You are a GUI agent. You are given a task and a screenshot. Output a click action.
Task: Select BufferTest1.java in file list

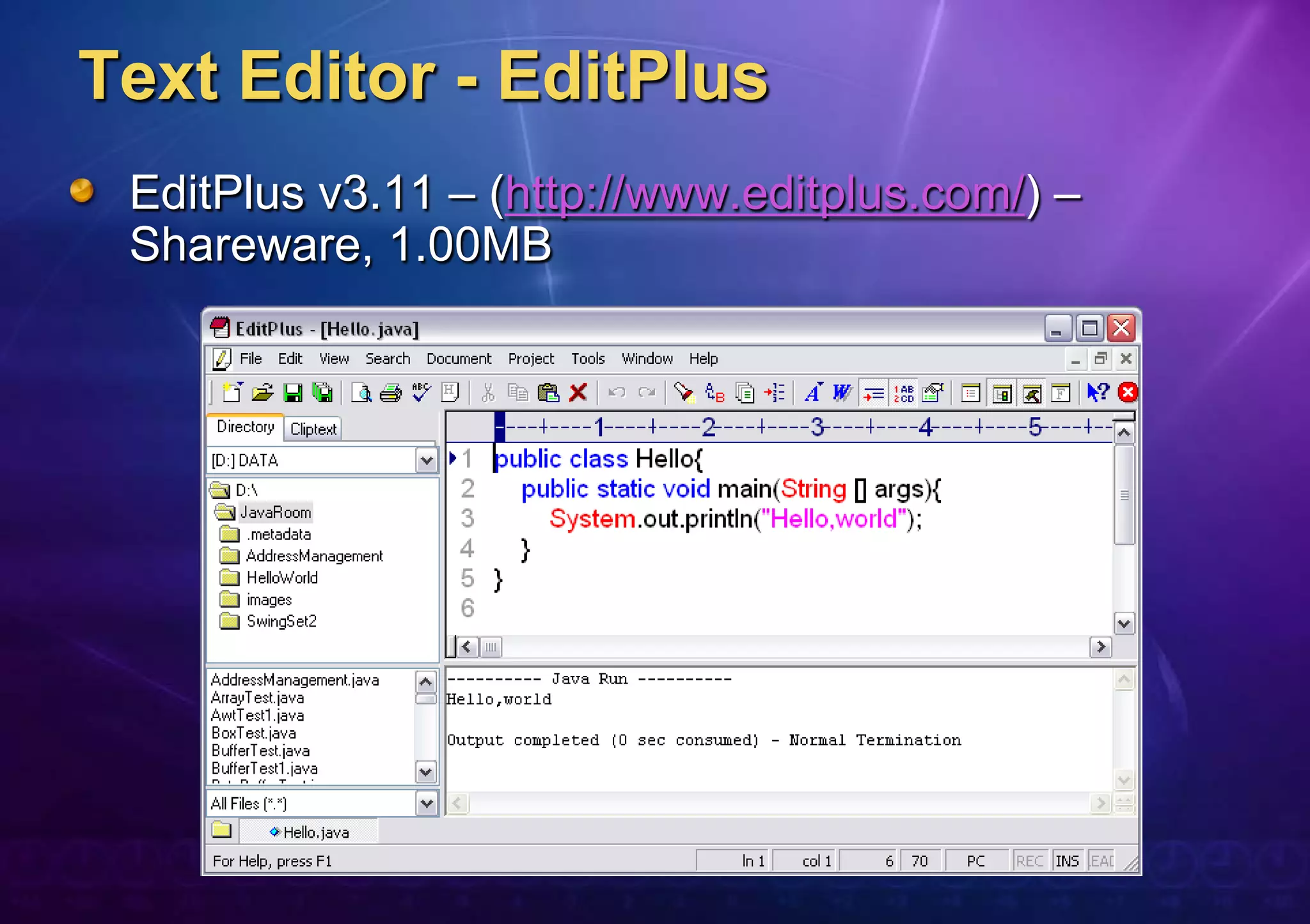(x=264, y=768)
